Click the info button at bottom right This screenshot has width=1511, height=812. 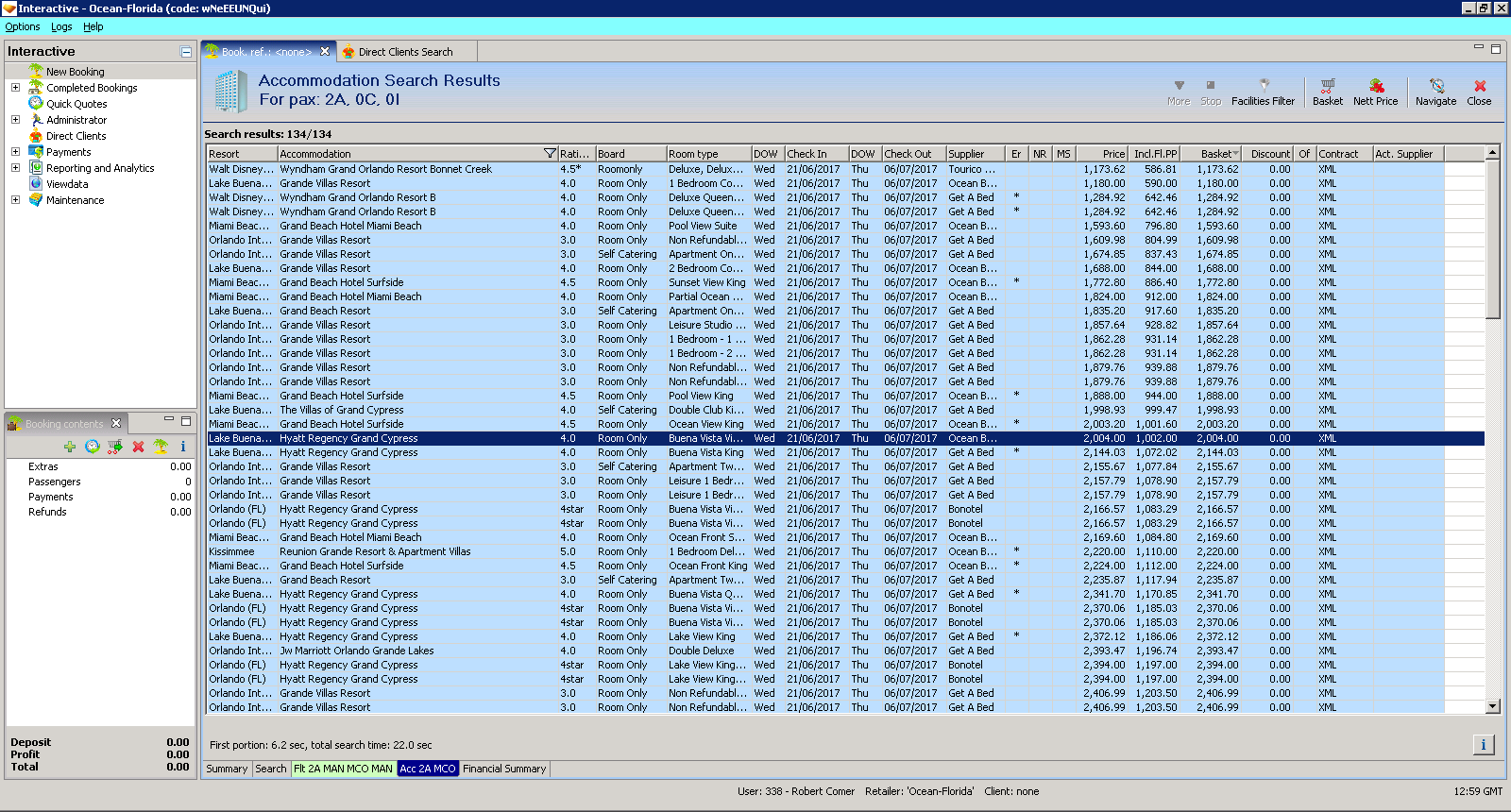(1483, 745)
